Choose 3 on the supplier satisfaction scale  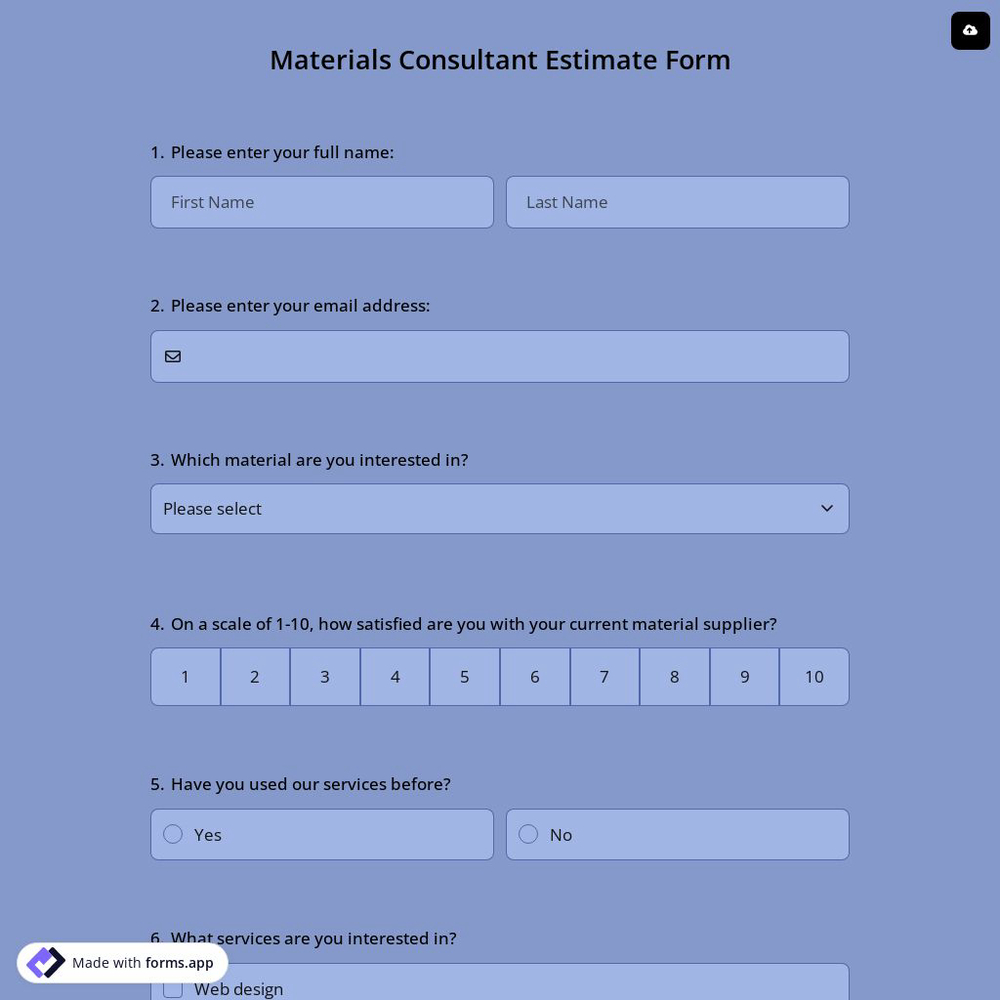324,677
